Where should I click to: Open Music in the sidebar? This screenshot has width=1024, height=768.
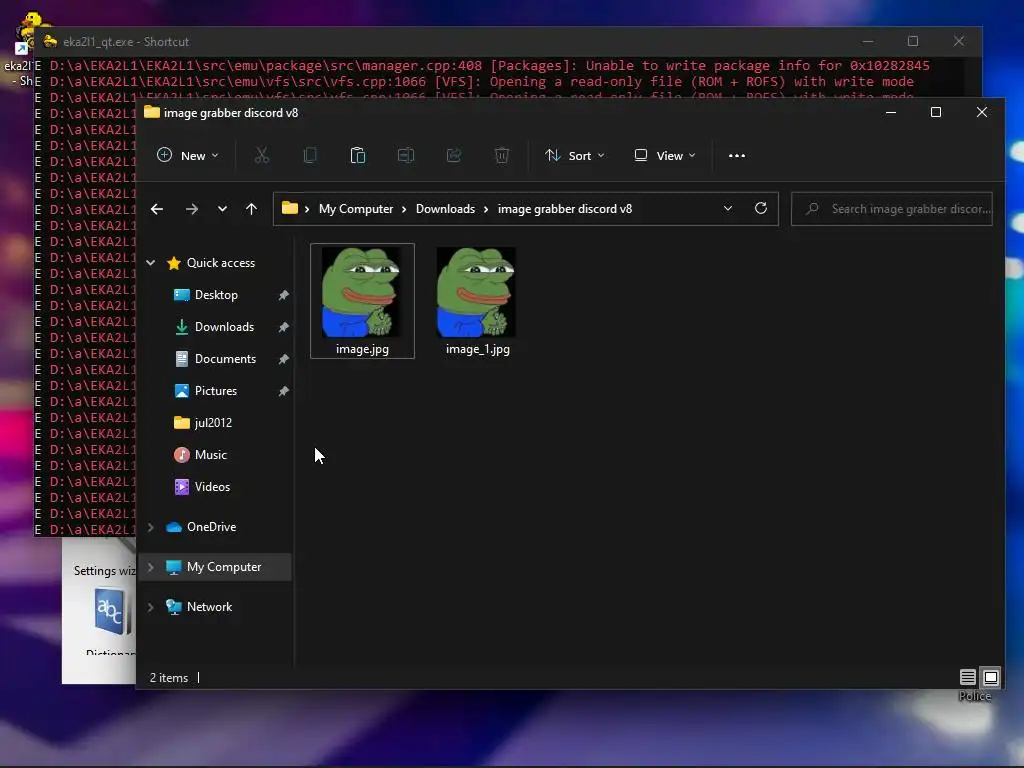(210, 455)
